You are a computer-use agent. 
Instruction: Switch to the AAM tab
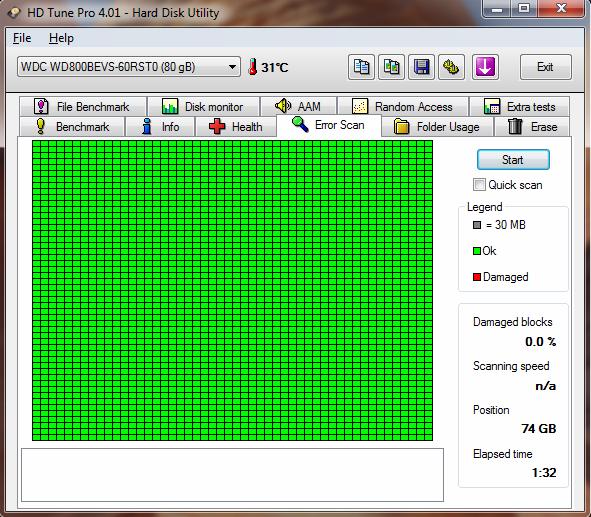(x=299, y=107)
